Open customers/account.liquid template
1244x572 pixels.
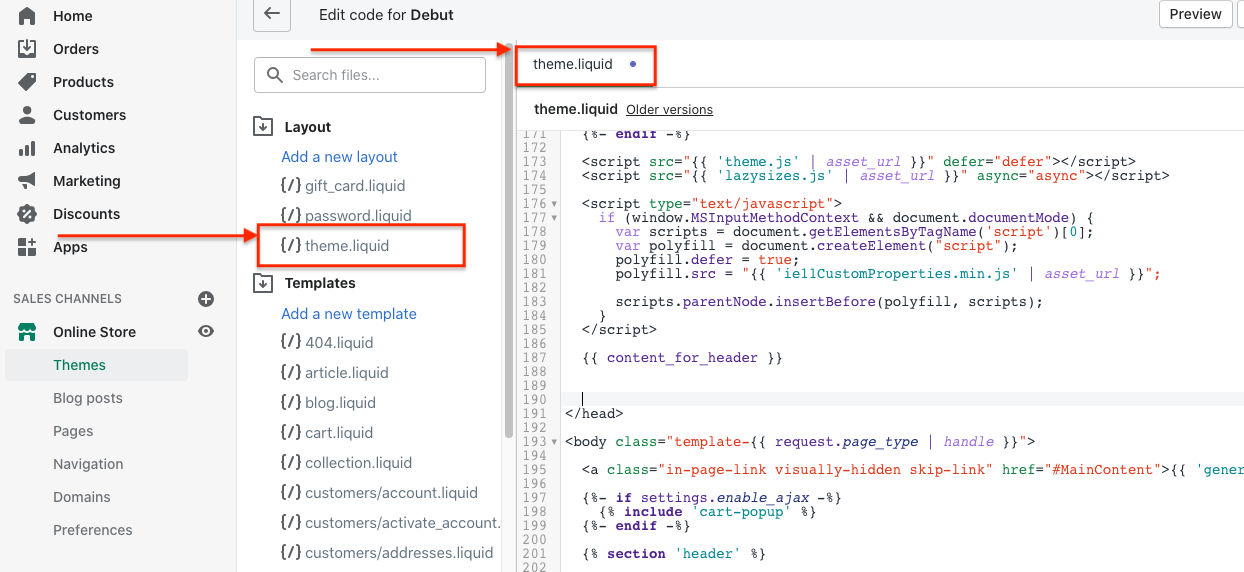click(391, 492)
